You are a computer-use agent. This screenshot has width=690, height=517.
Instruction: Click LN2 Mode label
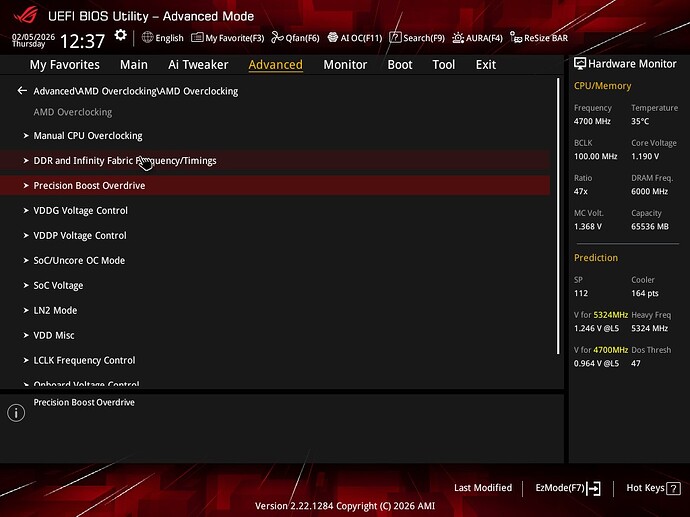(55, 310)
